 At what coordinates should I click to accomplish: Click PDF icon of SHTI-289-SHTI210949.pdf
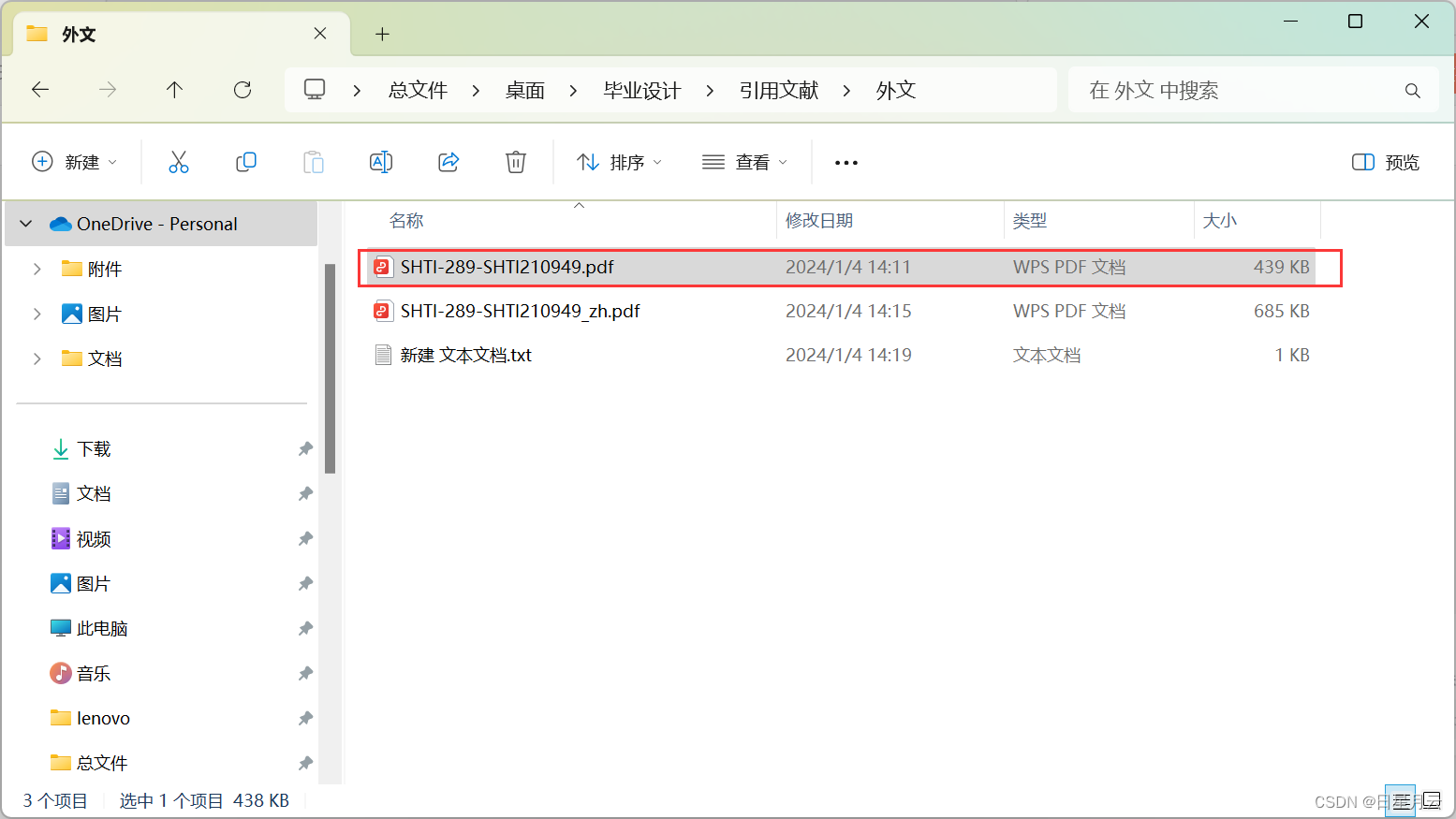tap(382, 267)
